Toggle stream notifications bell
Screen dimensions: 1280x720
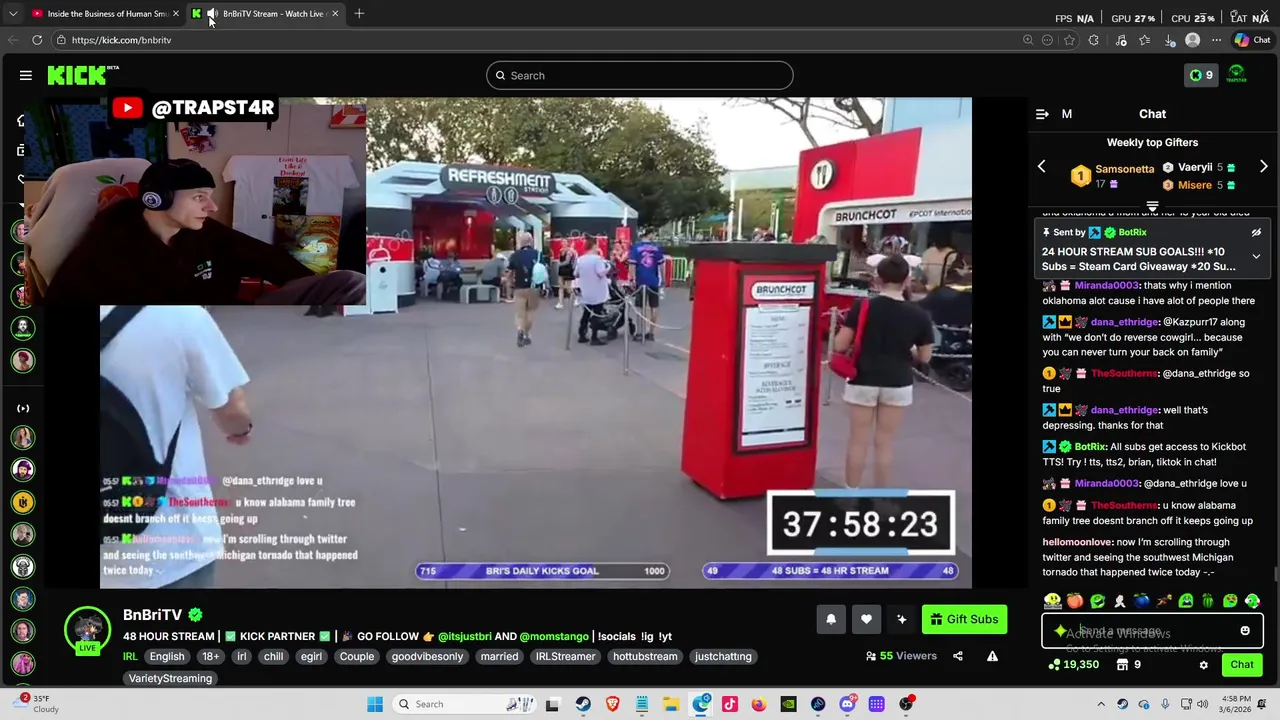(830, 619)
